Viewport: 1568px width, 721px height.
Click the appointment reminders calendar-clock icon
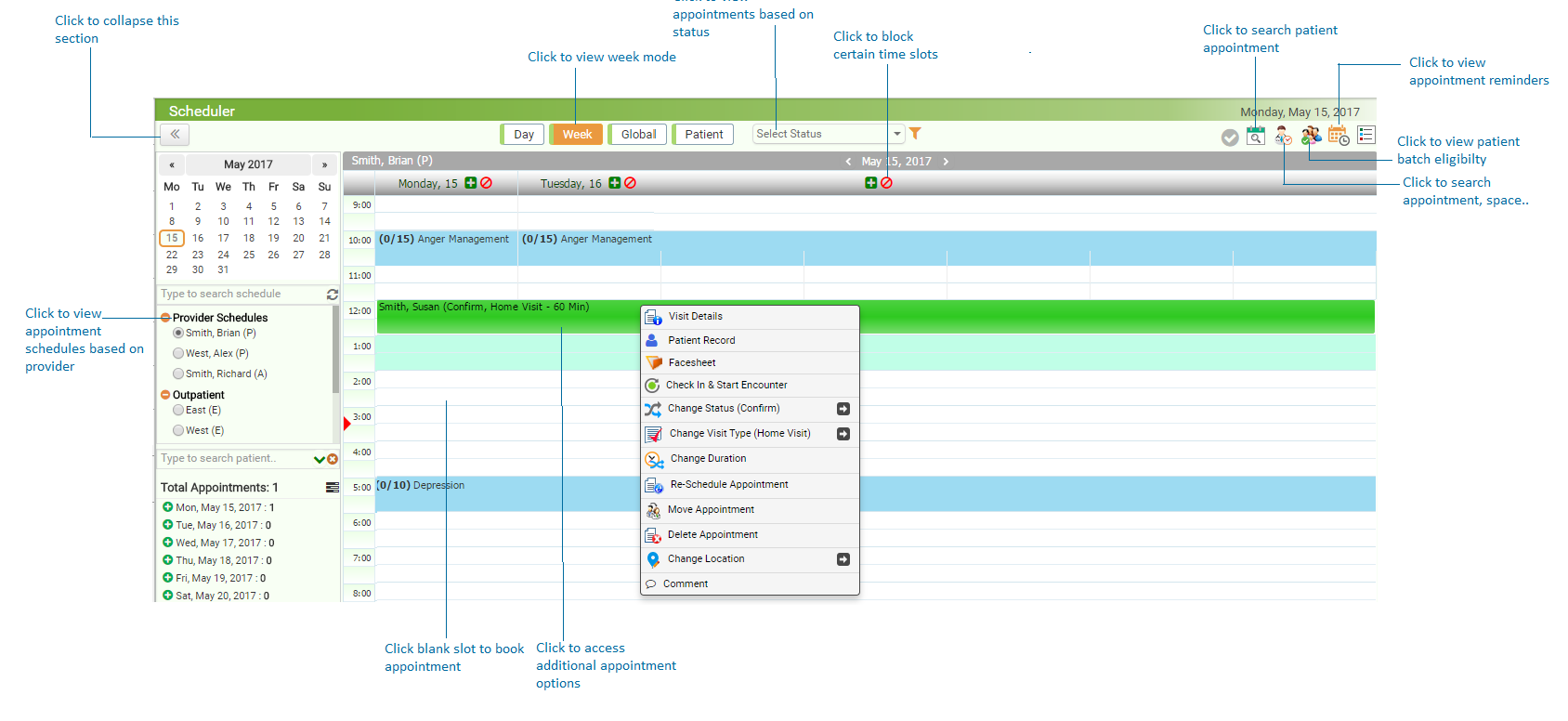[x=1338, y=137]
